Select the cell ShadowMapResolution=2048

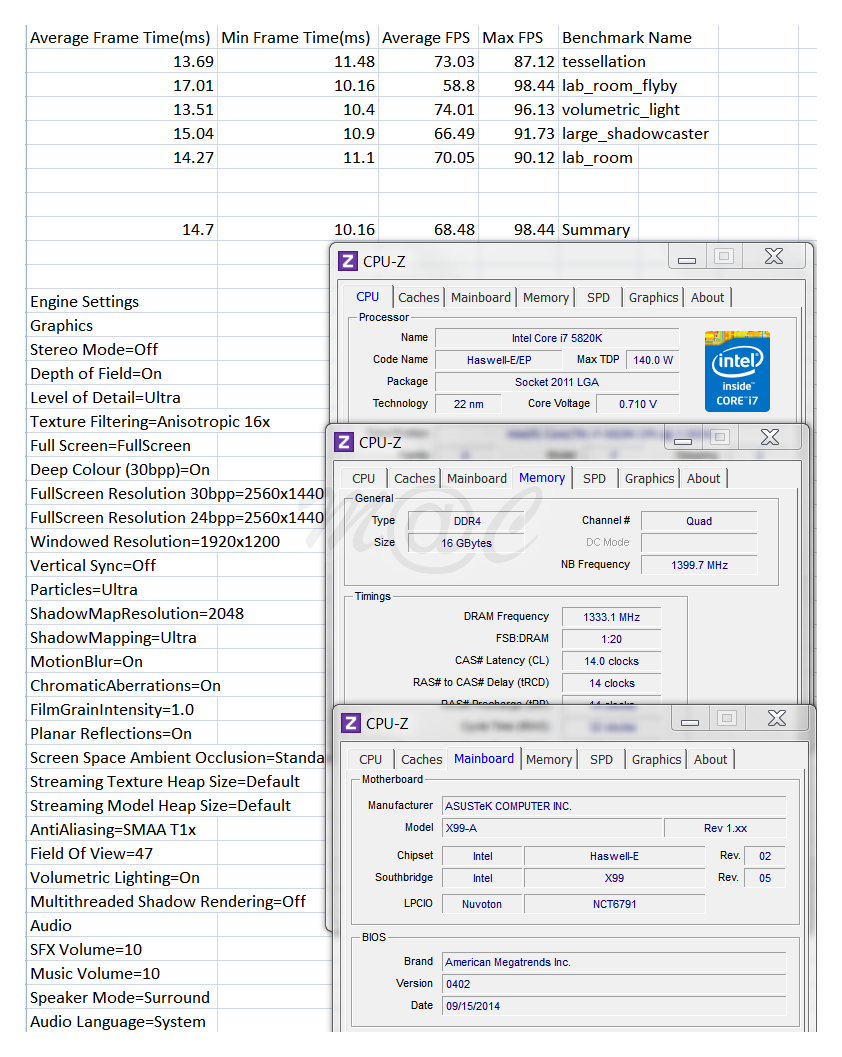137,613
